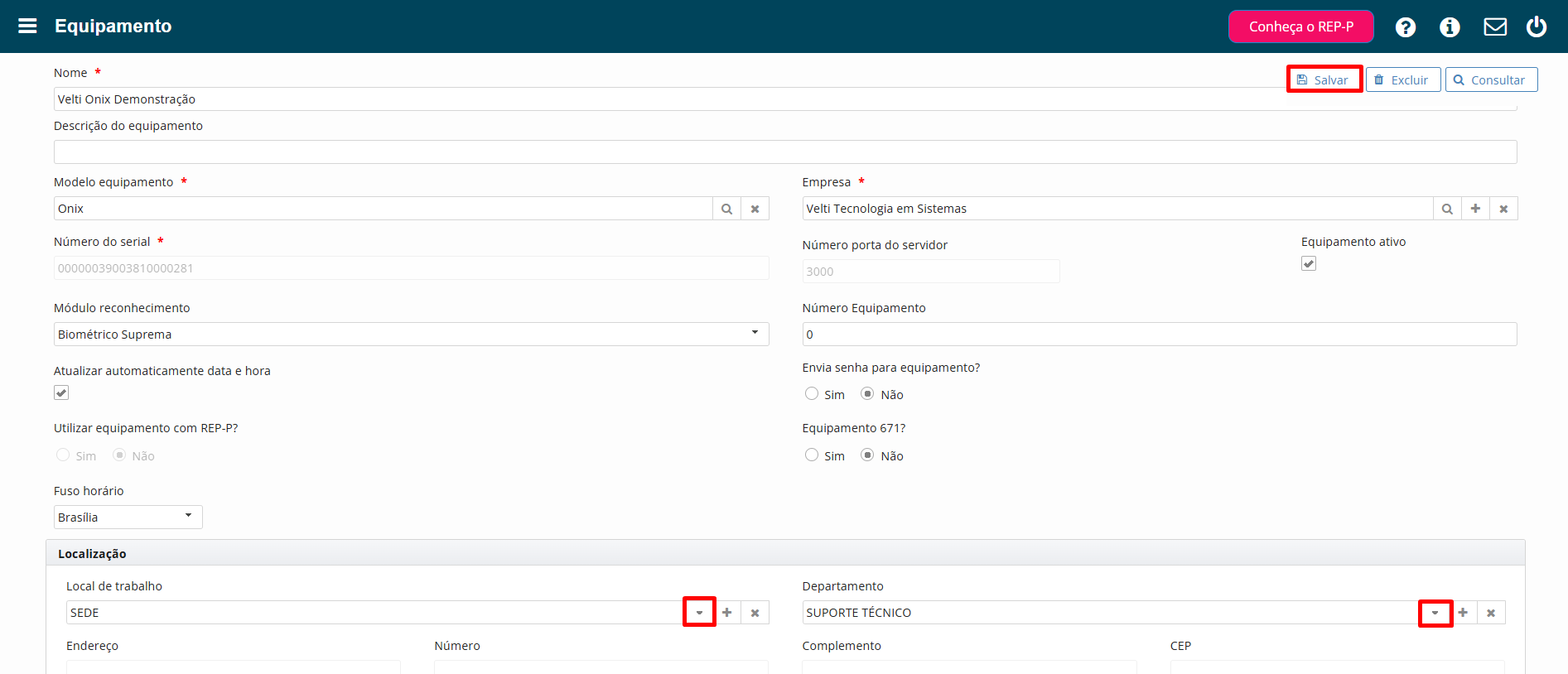Toggle the Equipamento ativo checkbox

tap(1309, 263)
